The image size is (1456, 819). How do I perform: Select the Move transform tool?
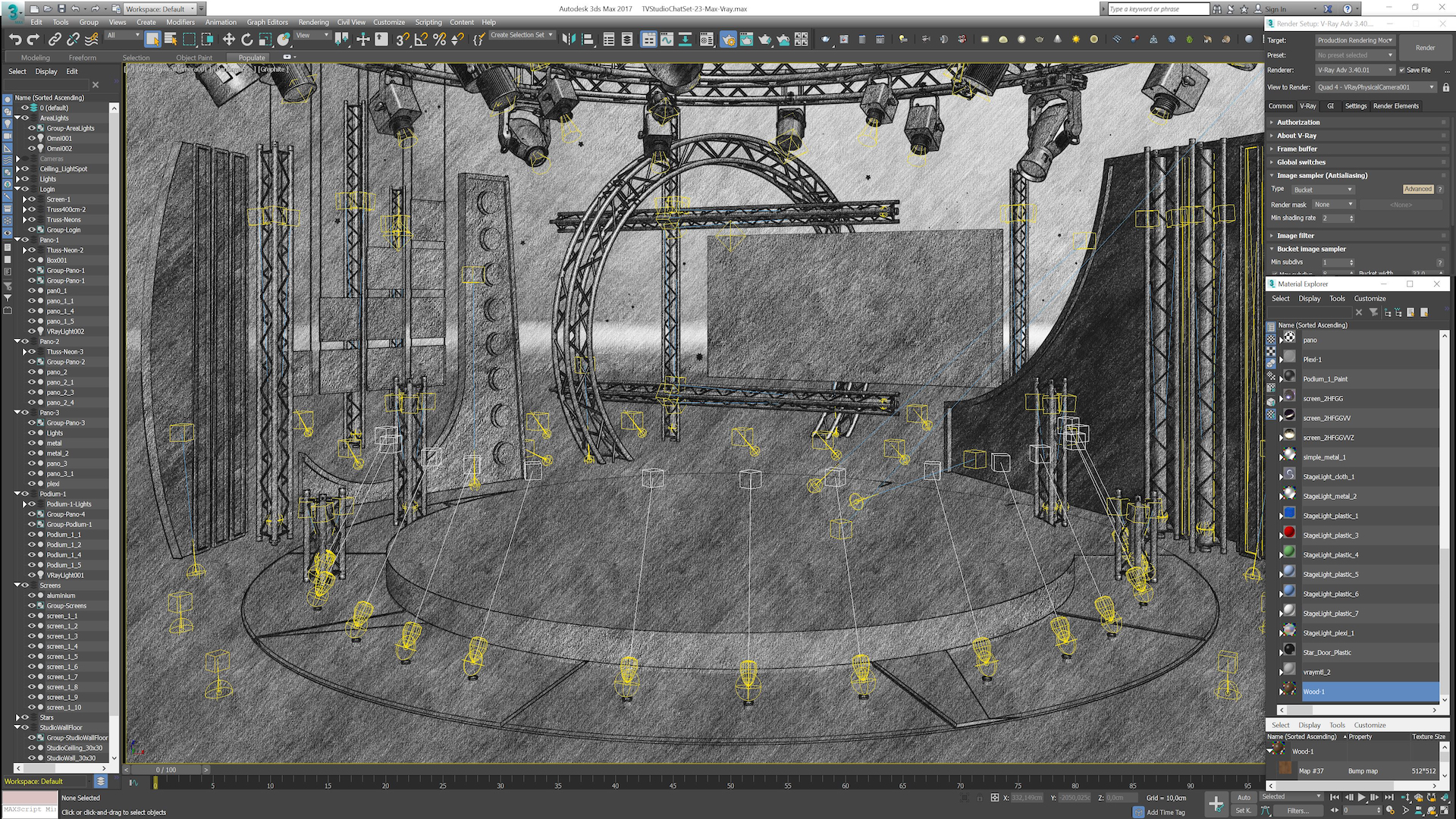point(228,39)
